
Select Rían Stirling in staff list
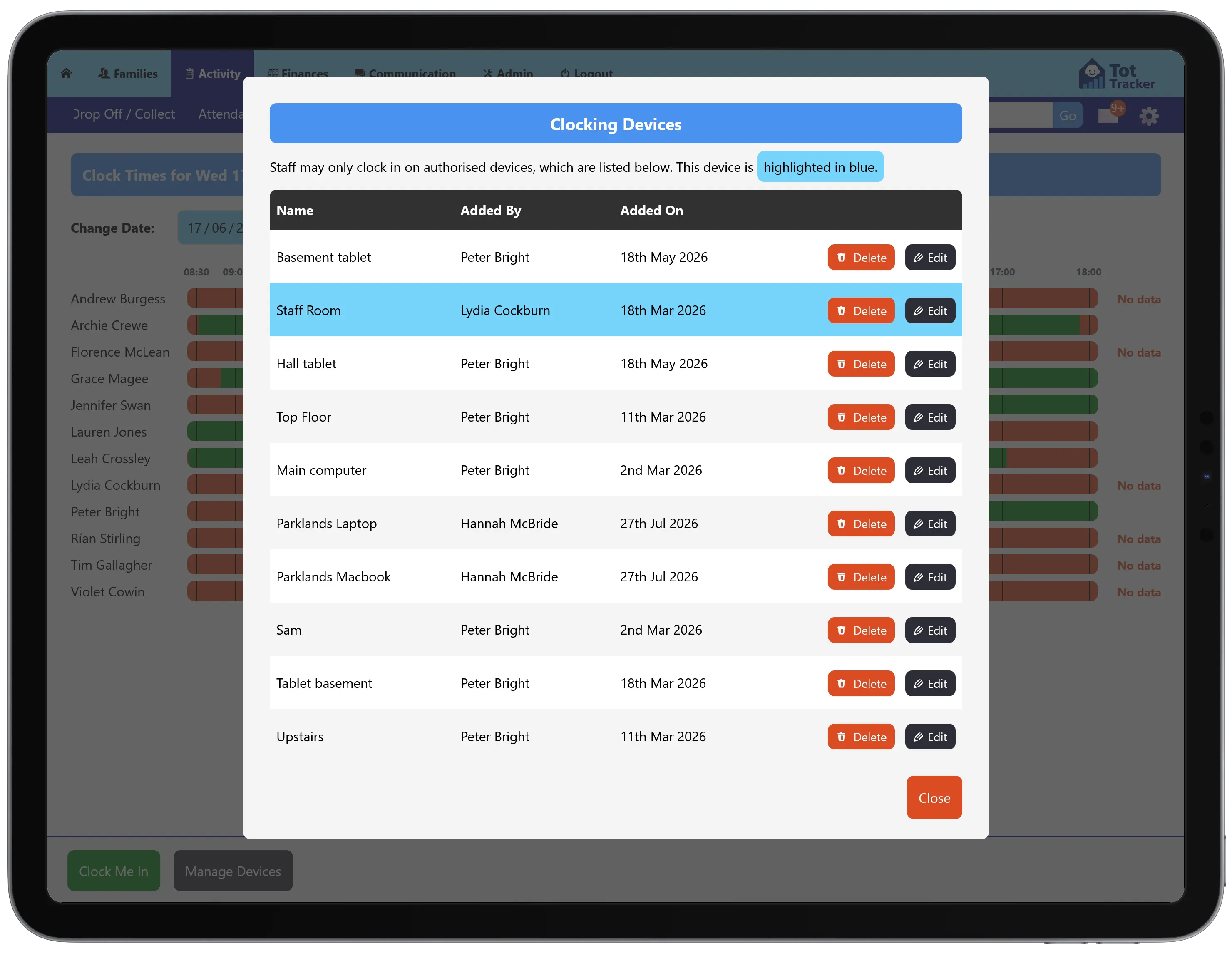tap(105, 539)
